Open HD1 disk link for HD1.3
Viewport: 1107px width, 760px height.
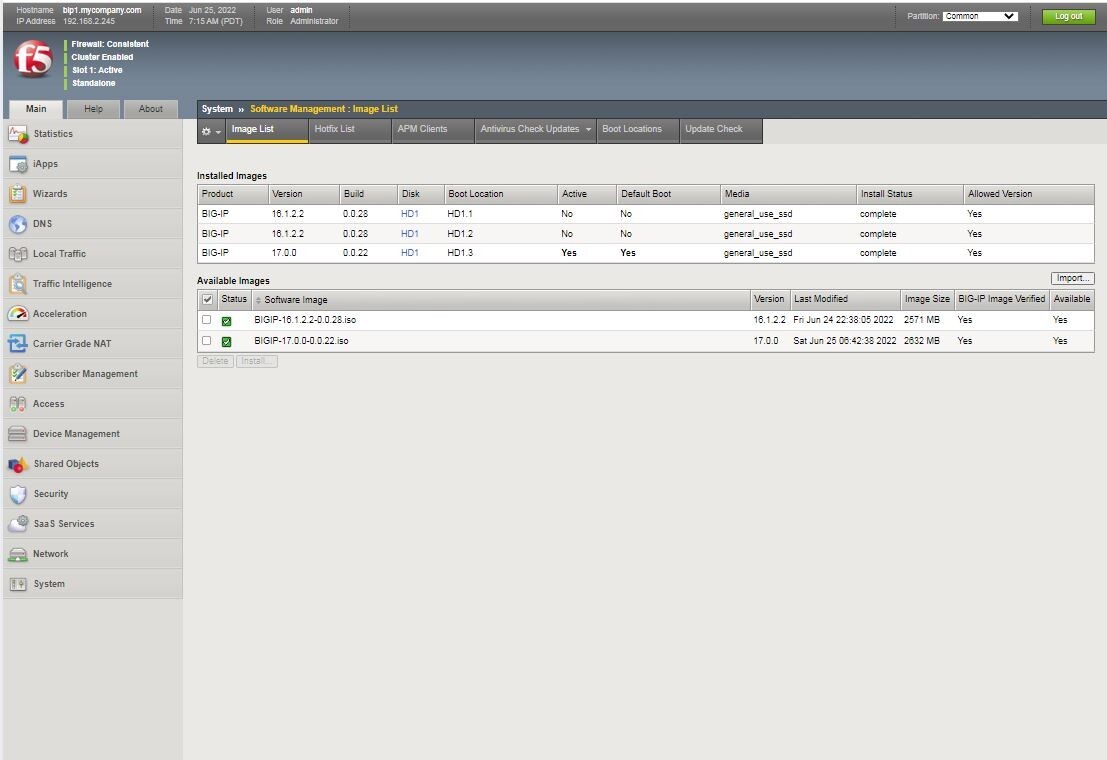tap(409, 253)
